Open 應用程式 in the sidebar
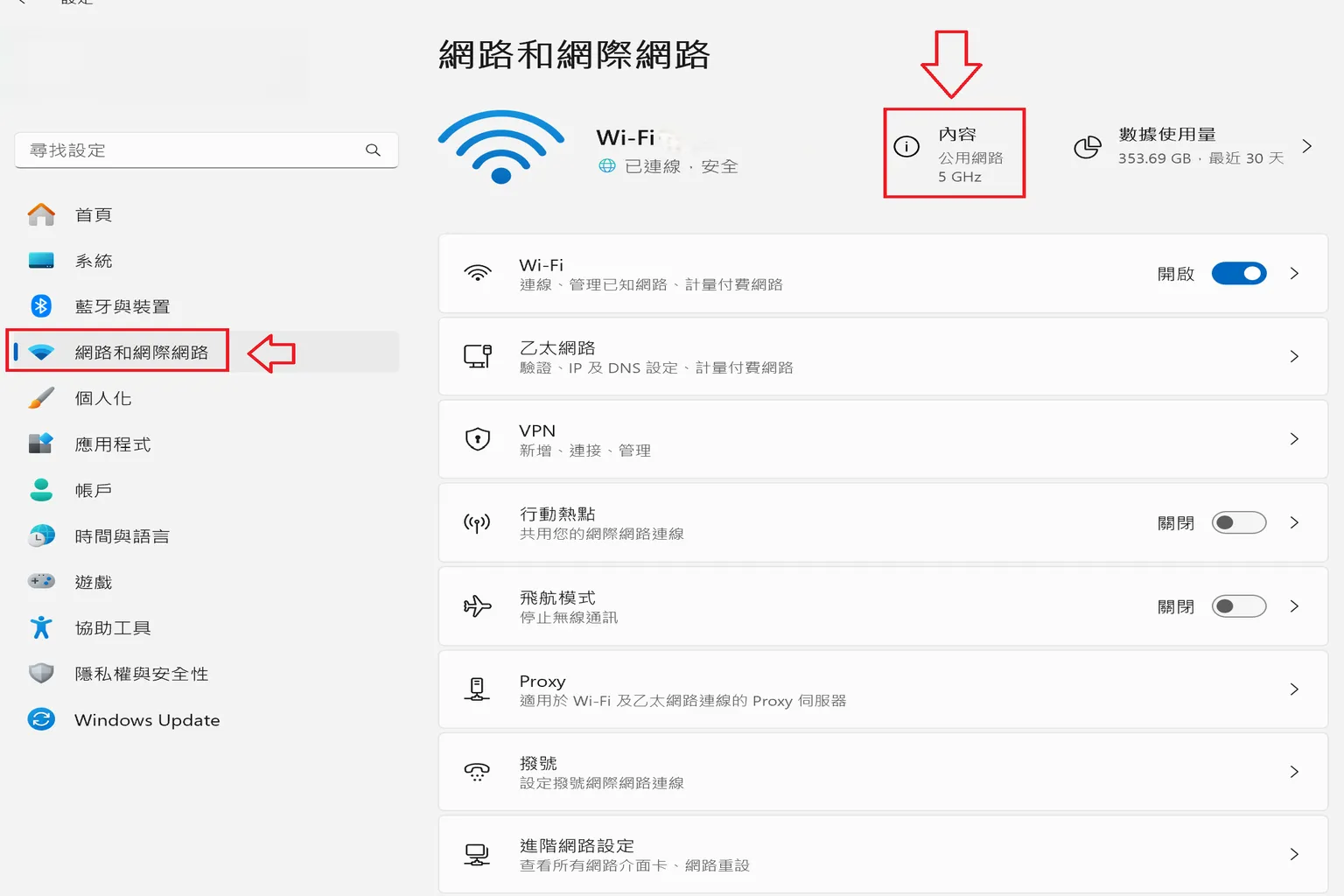Image resolution: width=1344 pixels, height=896 pixels. pos(206,444)
